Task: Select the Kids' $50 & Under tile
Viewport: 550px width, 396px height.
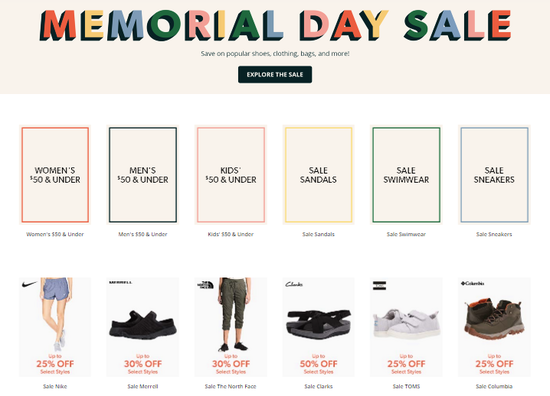Action: pyautogui.click(x=231, y=175)
